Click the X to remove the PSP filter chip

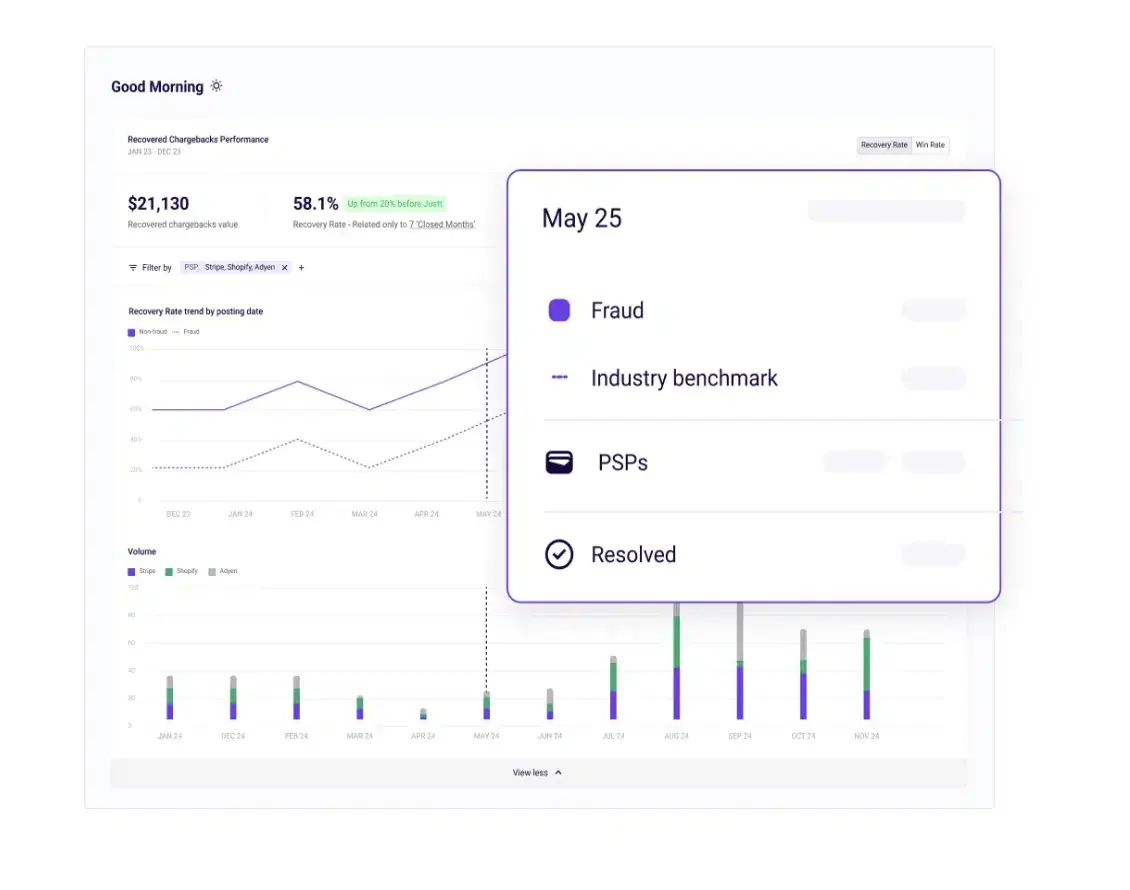pyautogui.click(x=284, y=267)
